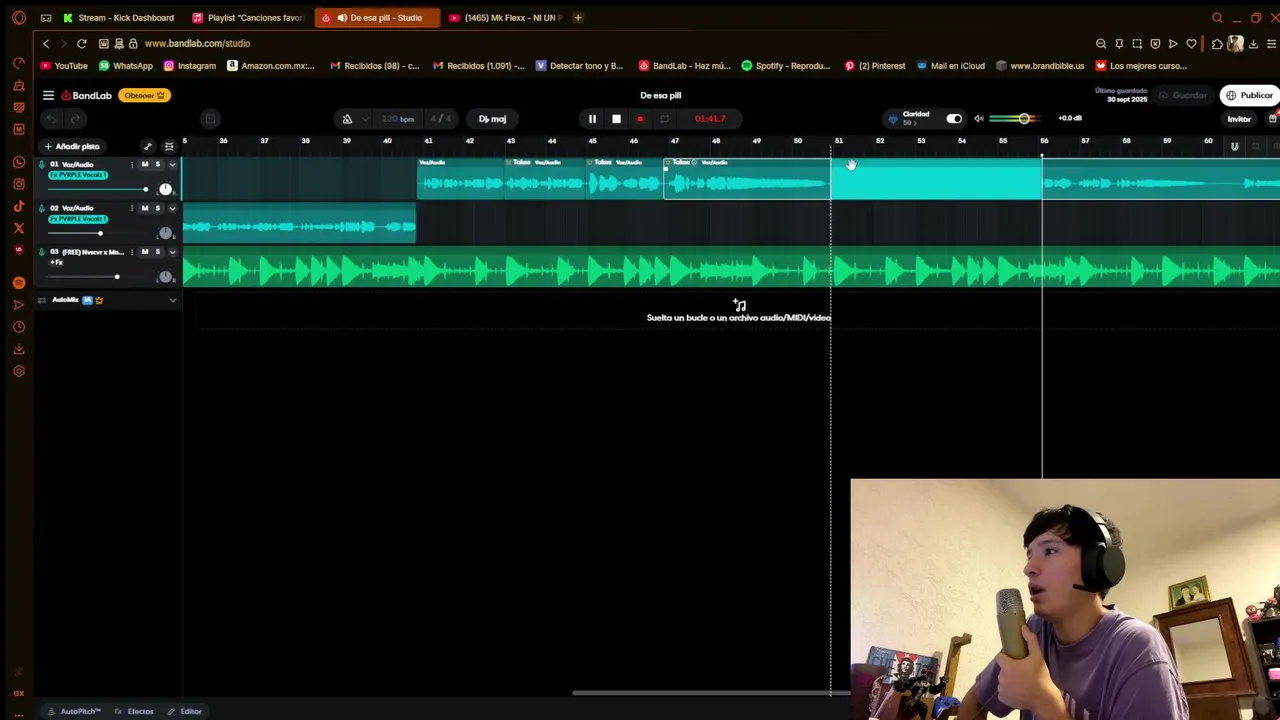This screenshot has width=1280, height=720.
Task: Redo the last action
Action: click(75, 119)
